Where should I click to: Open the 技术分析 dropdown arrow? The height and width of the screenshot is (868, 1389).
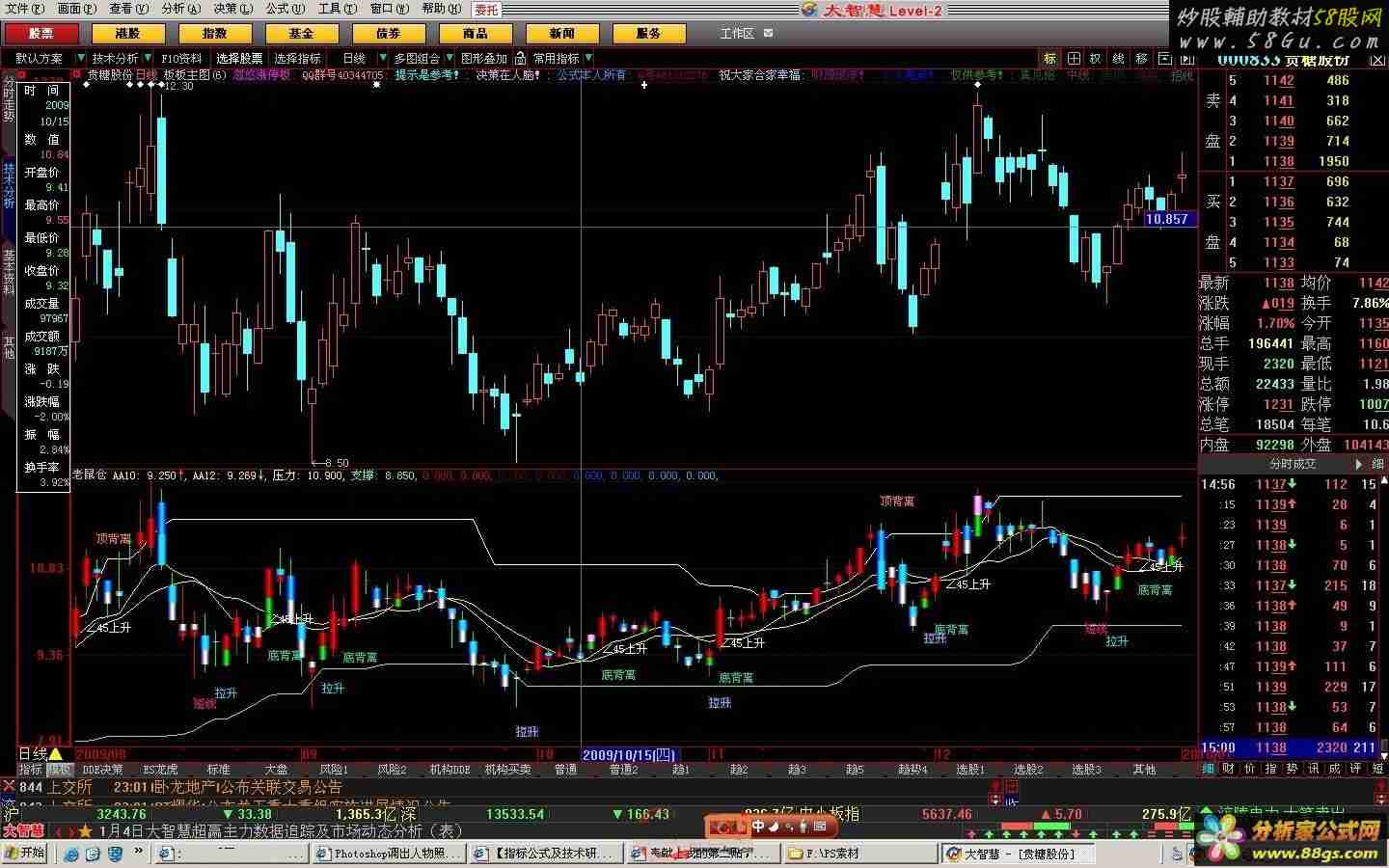pos(147,59)
